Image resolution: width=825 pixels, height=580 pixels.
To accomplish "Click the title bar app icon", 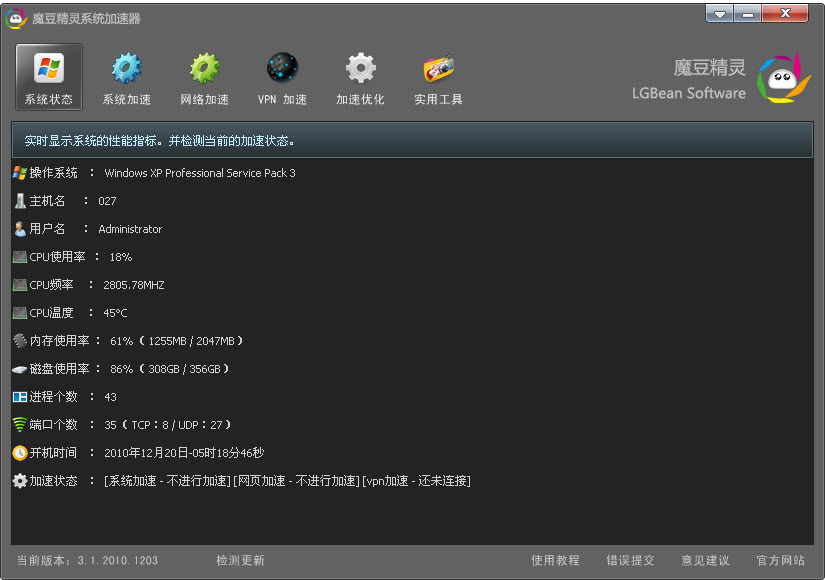I will tap(15, 17).
